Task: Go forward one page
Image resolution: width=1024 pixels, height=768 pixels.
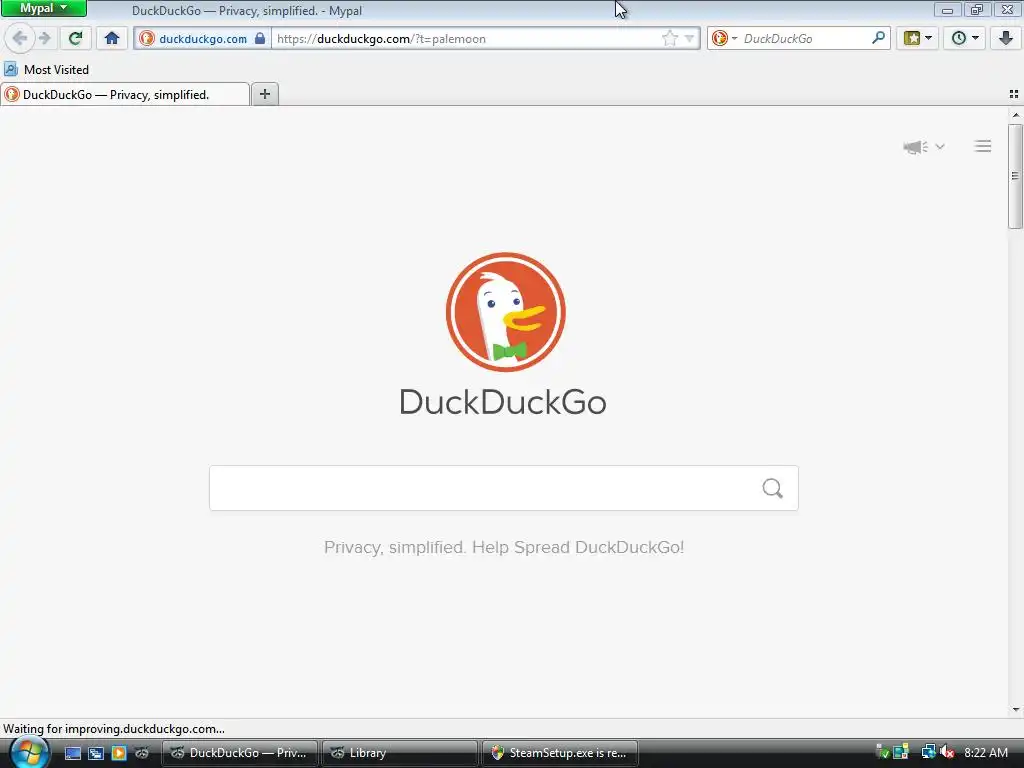Action: 45,39
